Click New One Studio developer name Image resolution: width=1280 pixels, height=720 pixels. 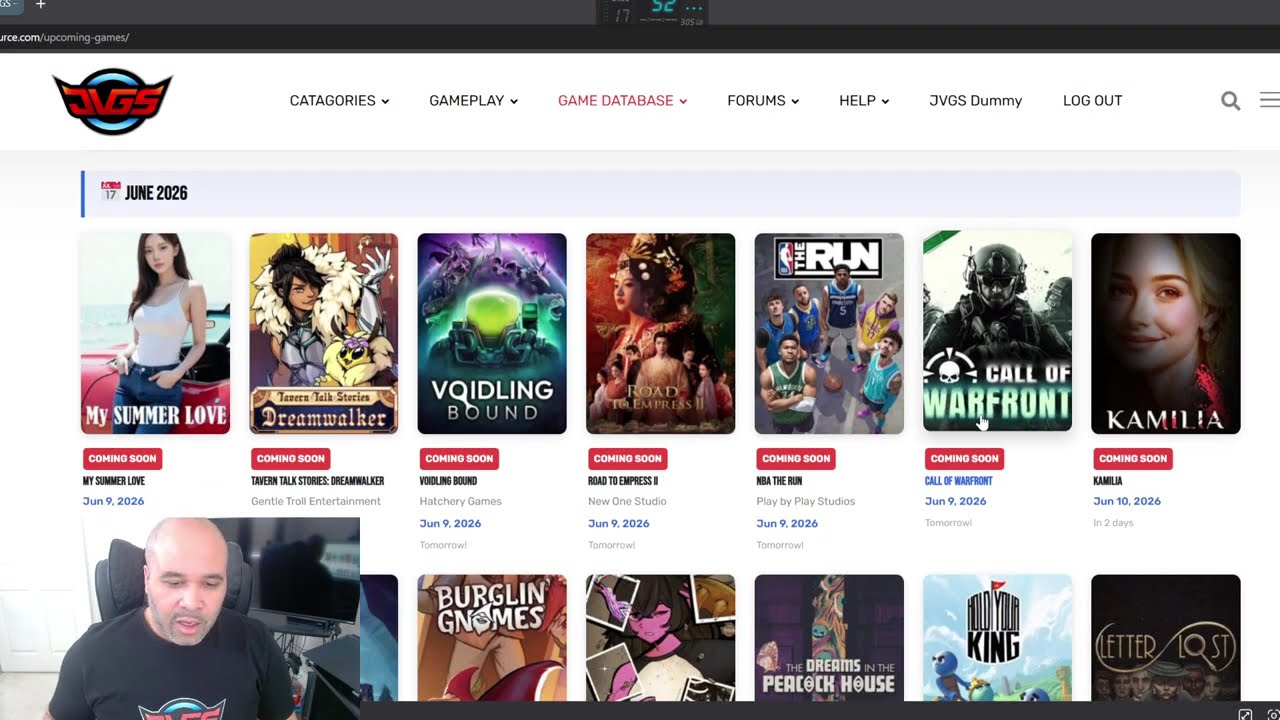coord(627,501)
